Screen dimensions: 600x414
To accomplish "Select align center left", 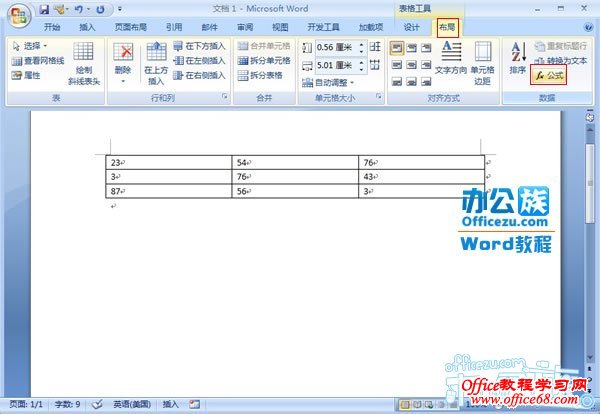I will [397, 65].
